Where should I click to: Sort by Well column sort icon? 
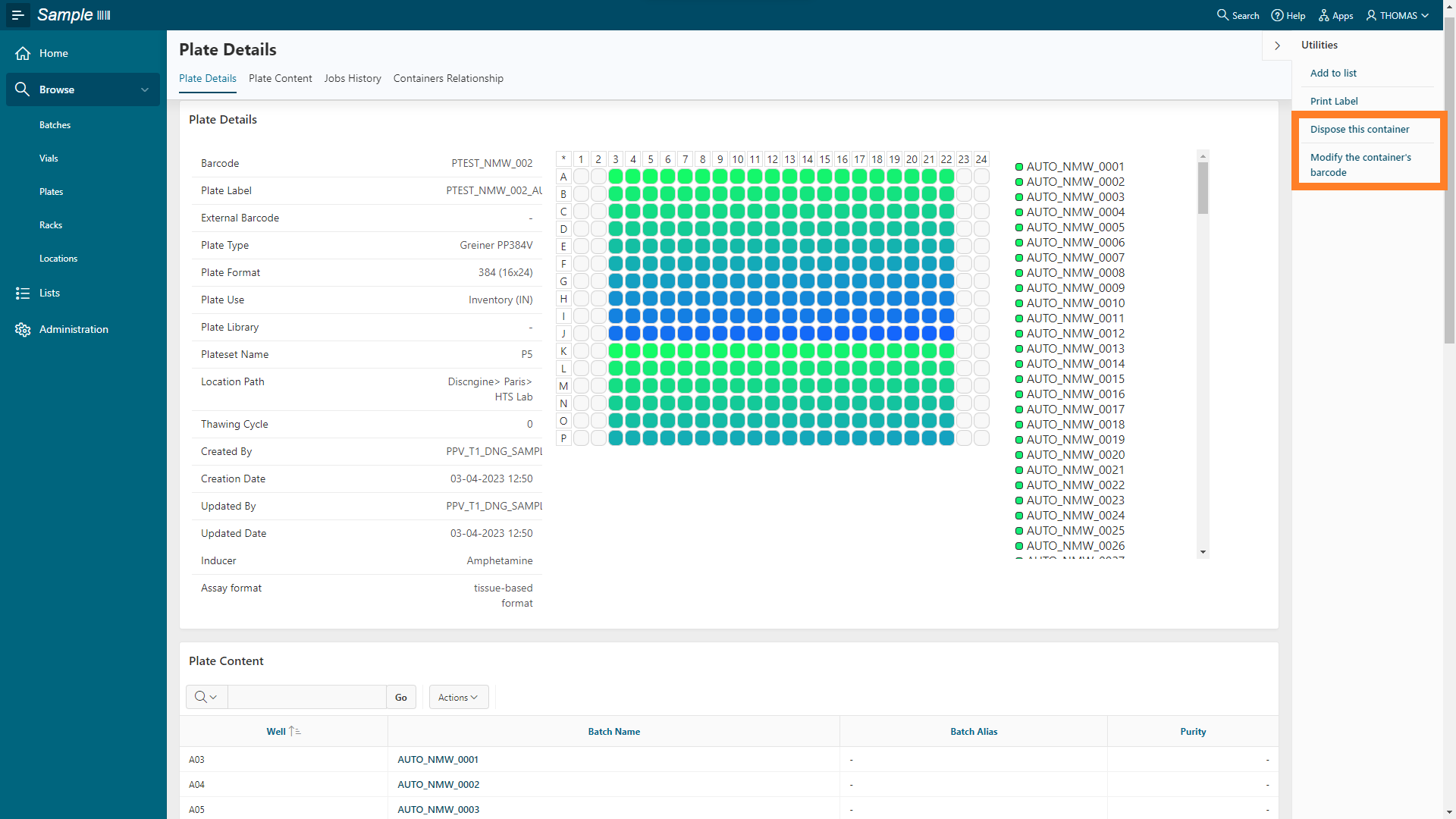point(295,732)
